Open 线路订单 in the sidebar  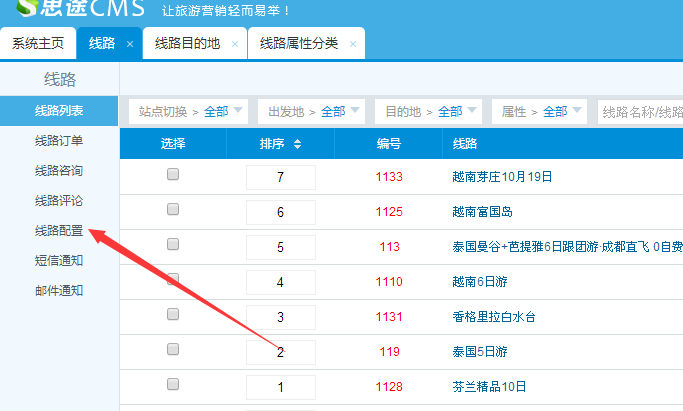pyautogui.click(x=58, y=141)
